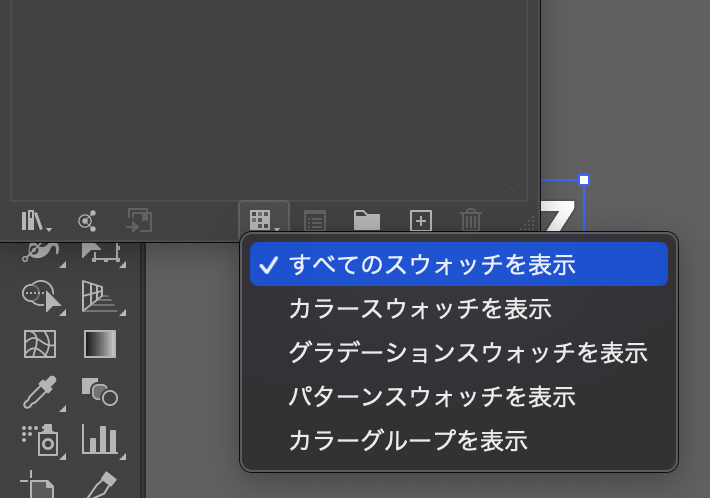This screenshot has height=498, width=710.
Task: Open Swatch Options list icon
Action: 315,221
